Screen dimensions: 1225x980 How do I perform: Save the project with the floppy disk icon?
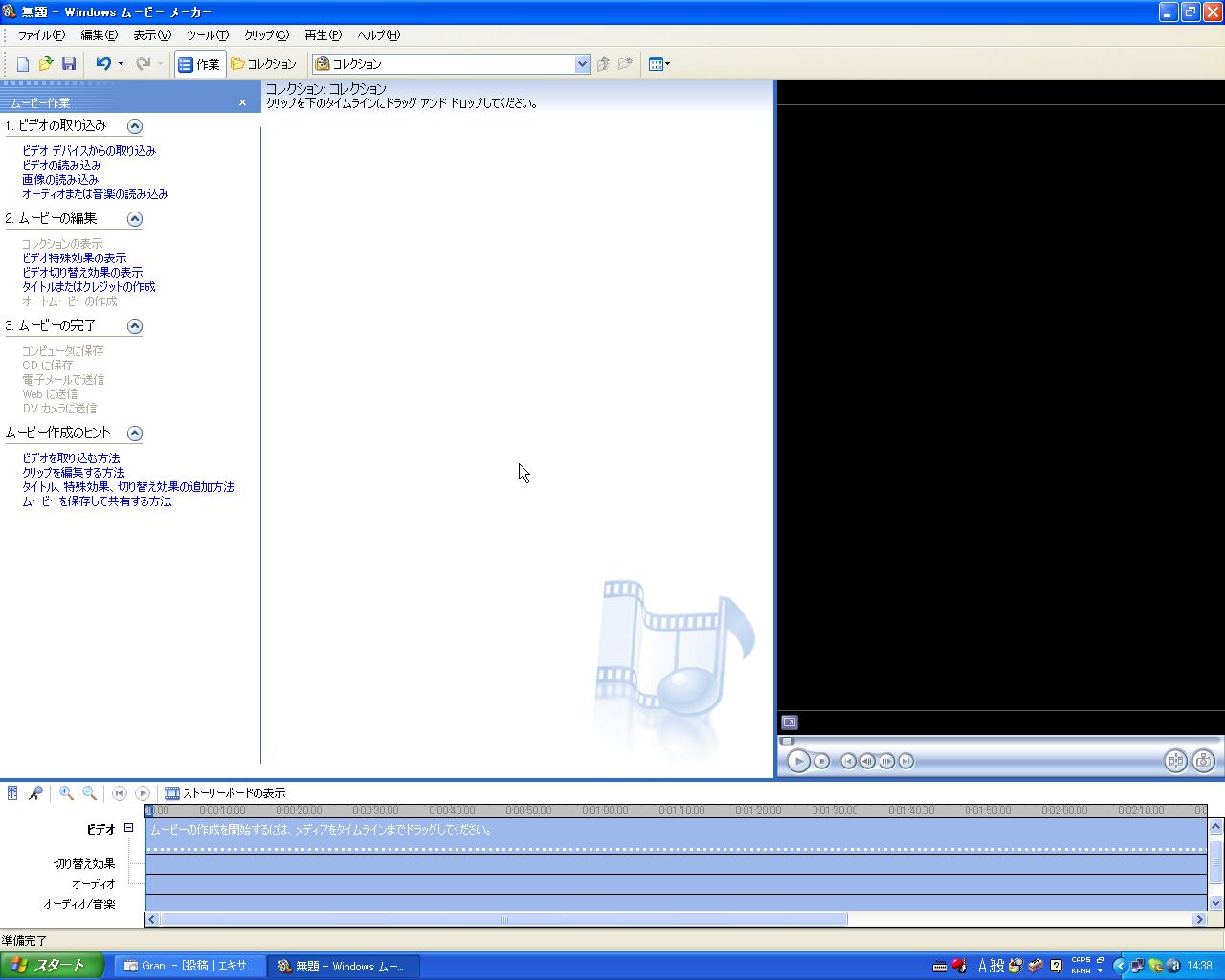(x=69, y=64)
